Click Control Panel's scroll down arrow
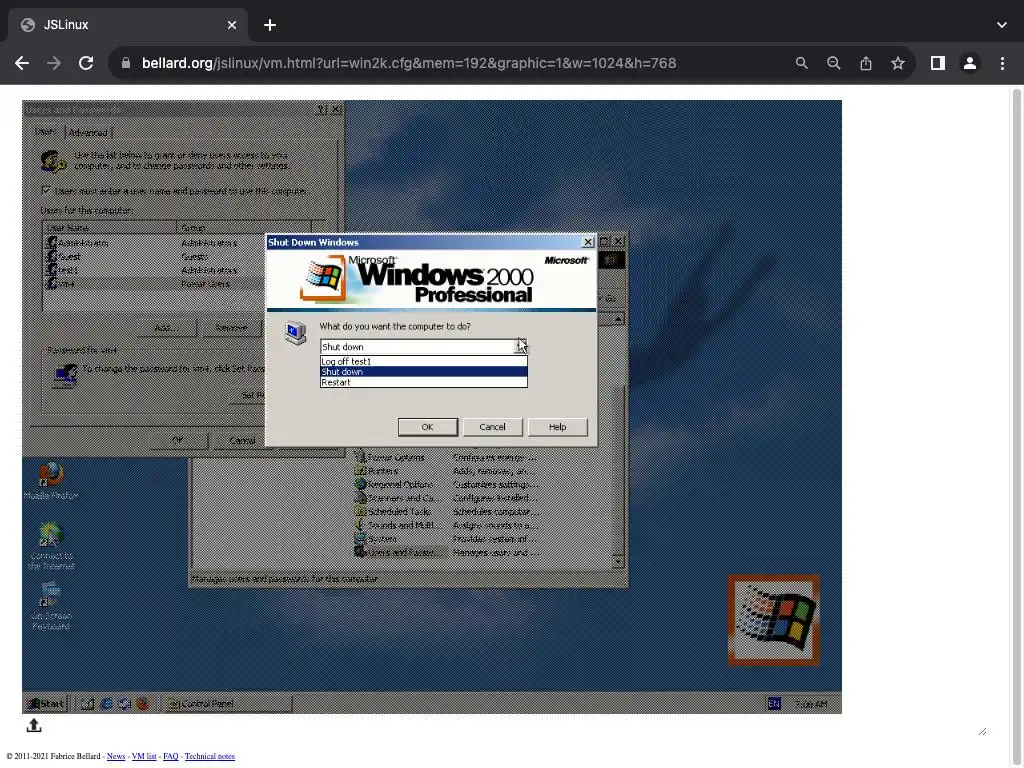Viewport: 1024px width, 768px height. point(618,562)
